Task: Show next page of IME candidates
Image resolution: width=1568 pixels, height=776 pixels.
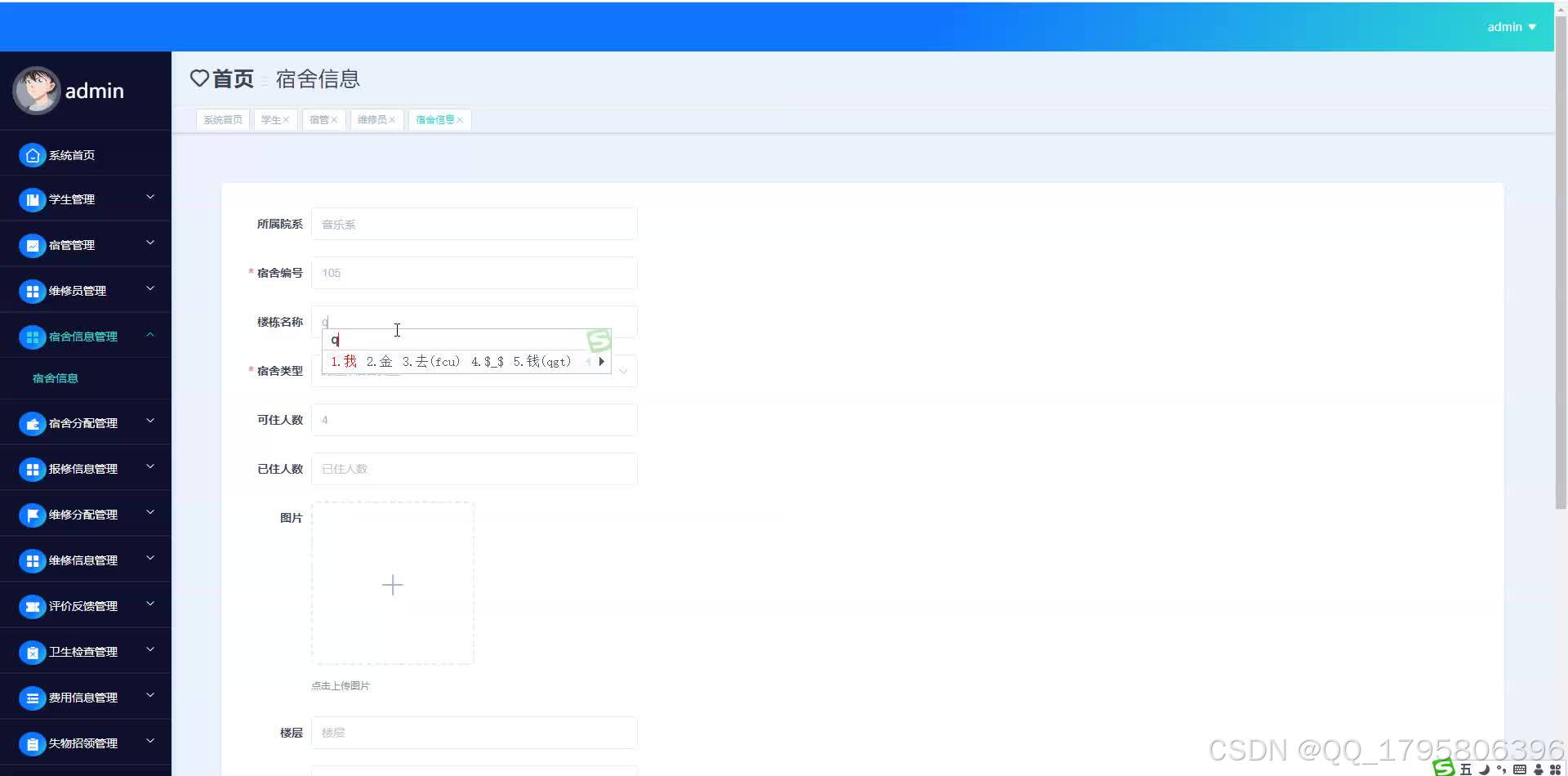Action: 602,361
